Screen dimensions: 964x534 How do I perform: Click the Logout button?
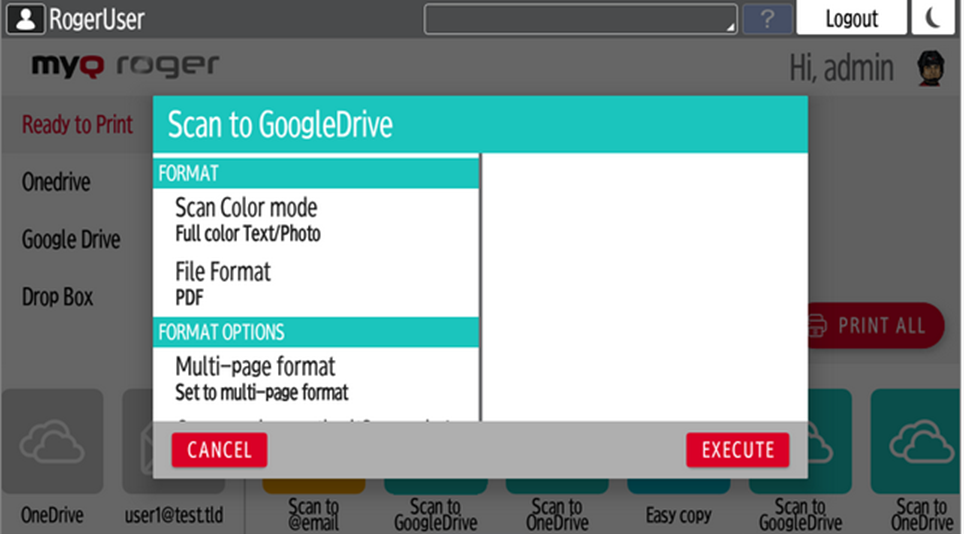851,18
